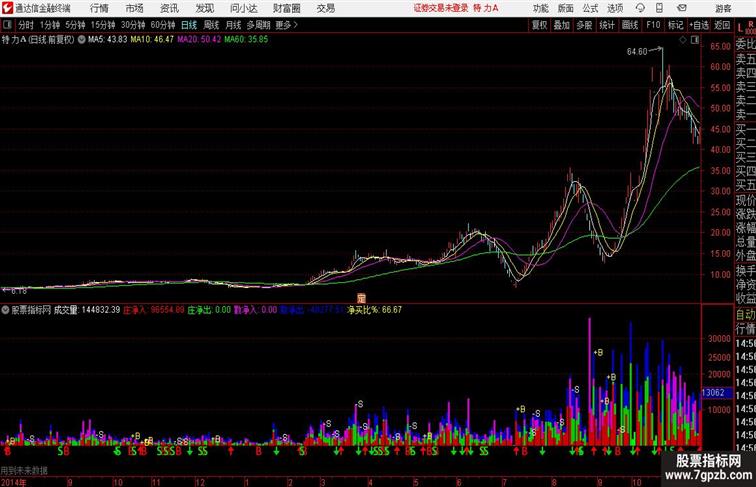Click the 画线 drawing toolbar button
Screen dimensions: 756x487
coord(630,25)
